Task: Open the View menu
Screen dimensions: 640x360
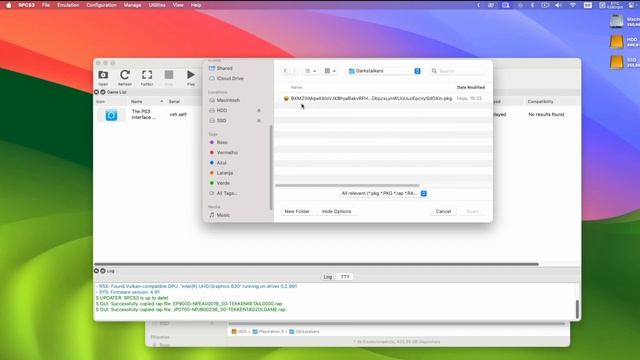Action: tap(178, 5)
